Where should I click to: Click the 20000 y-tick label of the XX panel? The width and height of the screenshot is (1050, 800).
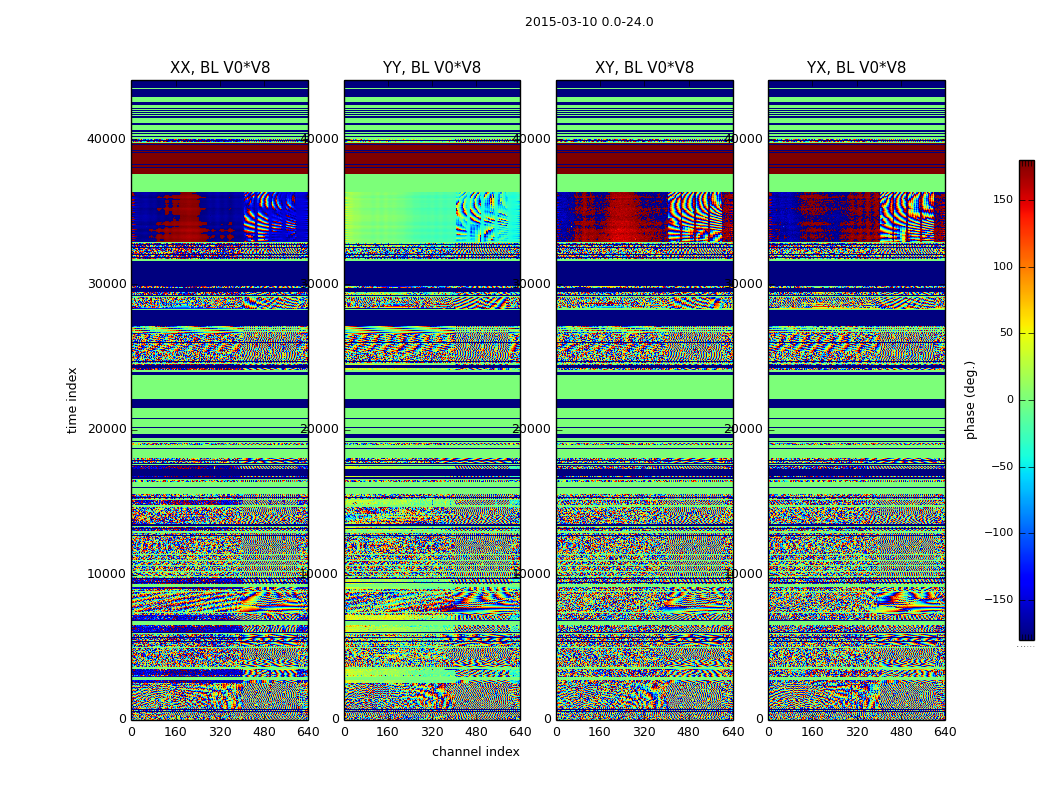(107, 429)
